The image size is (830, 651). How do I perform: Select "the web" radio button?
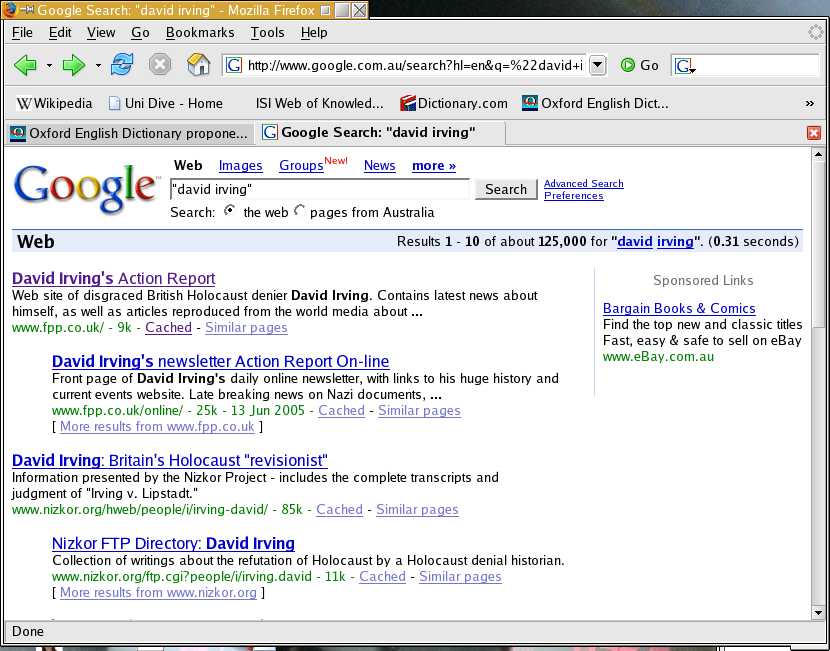[230, 211]
